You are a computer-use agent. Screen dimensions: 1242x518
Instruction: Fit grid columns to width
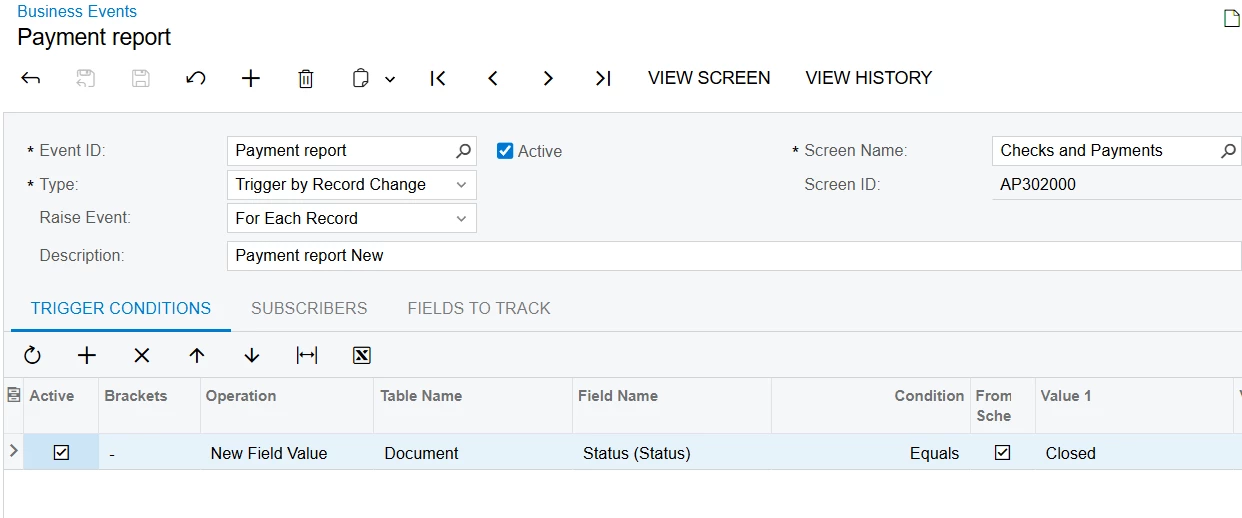307,355
